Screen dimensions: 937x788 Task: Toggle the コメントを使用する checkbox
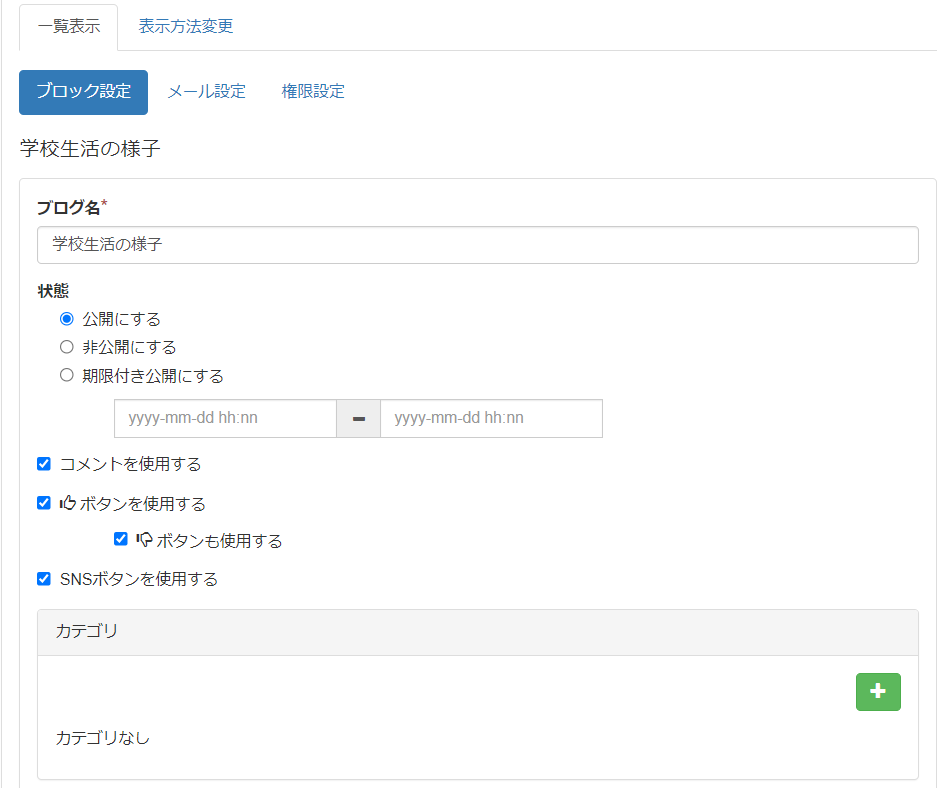(x=44, y=464)
